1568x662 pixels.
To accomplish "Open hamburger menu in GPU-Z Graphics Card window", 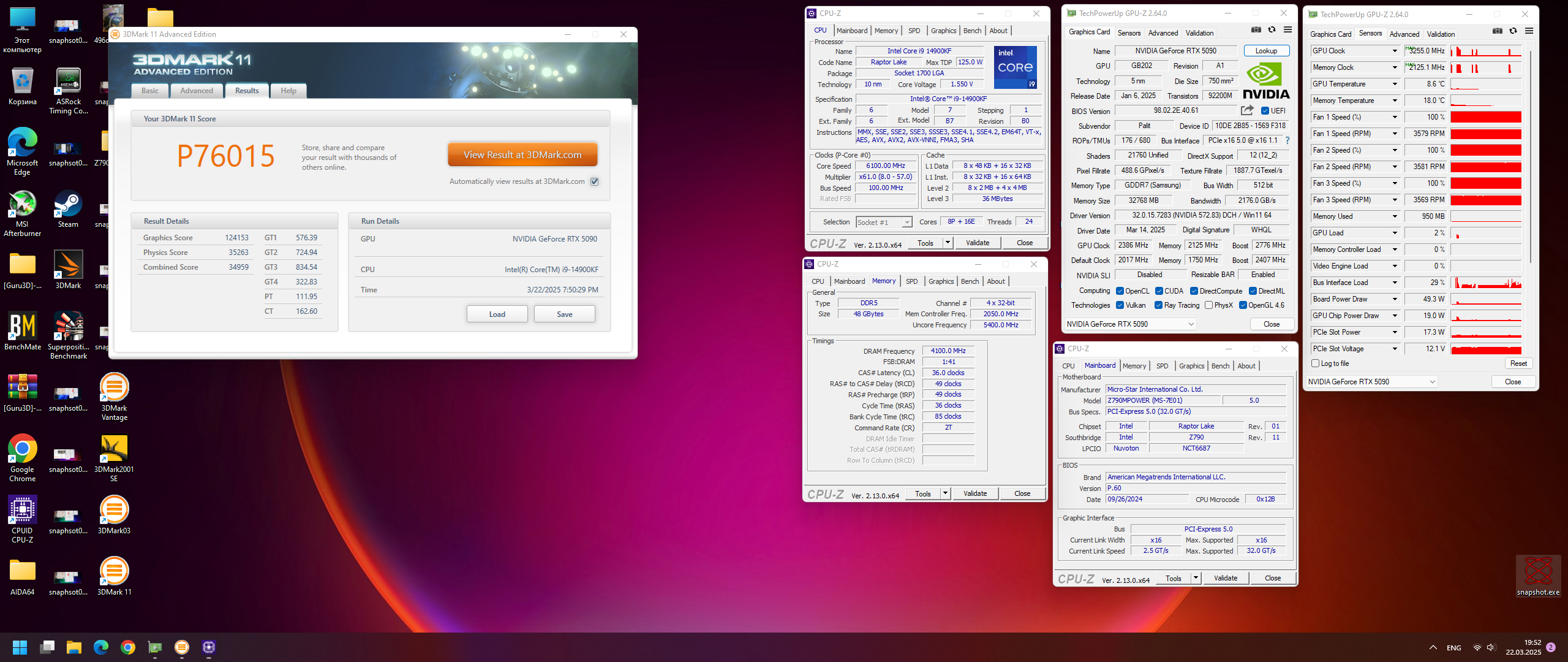I will (x=1288, y=30).
